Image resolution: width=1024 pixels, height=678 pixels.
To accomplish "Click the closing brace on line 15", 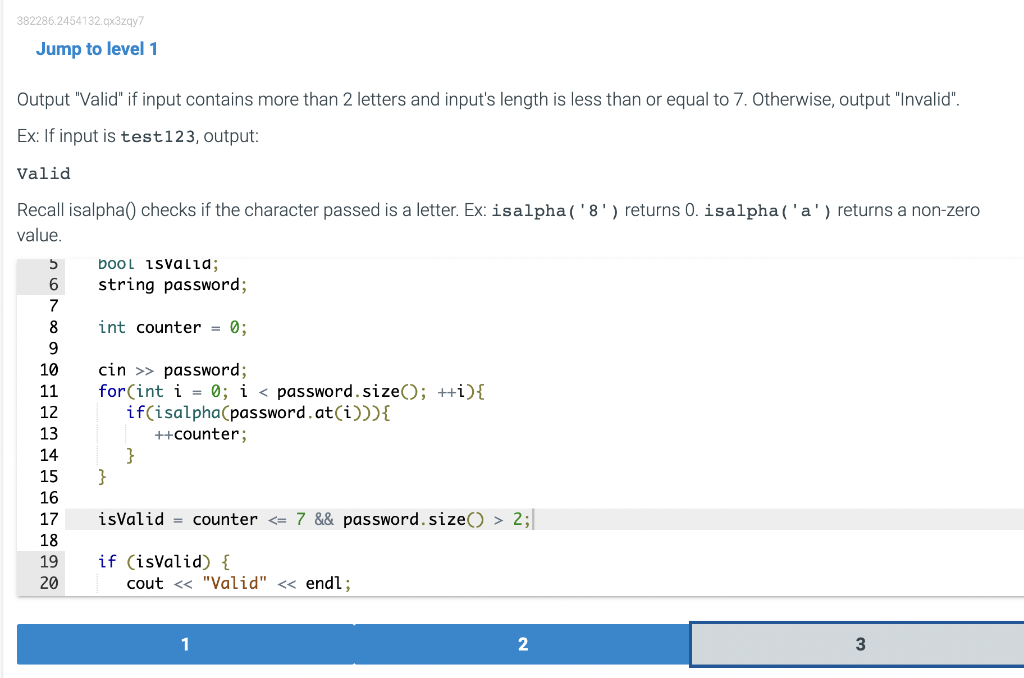I will 102,476.
